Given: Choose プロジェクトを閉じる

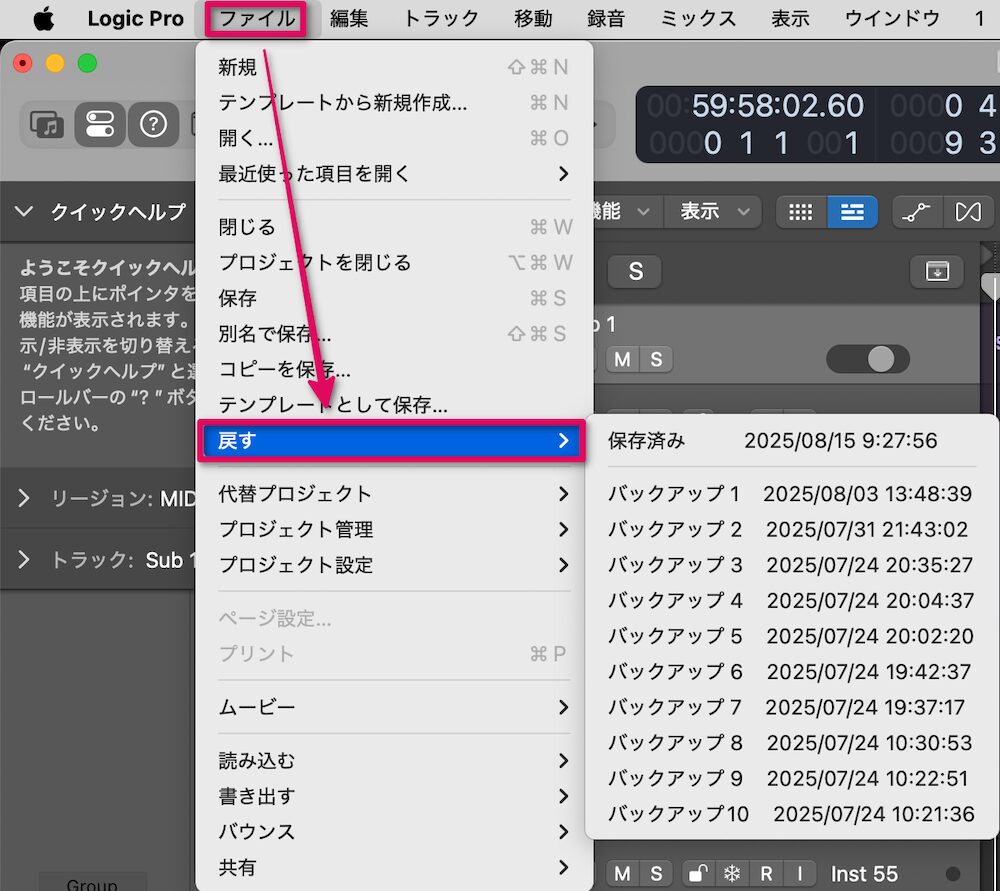Looking at the screenshot, I should point(393,263).
